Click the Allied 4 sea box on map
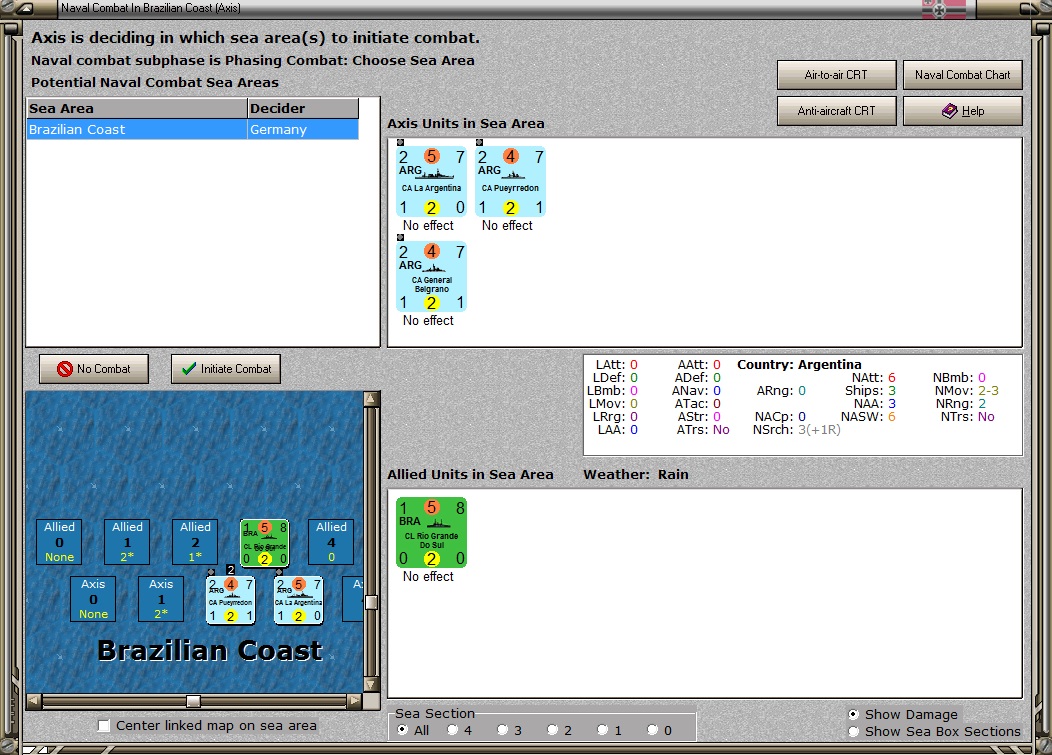Screen dimensions: 1052x755 coord(331,542)
